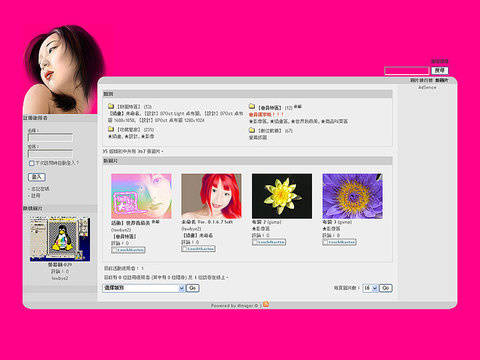Tick the auto-login checkbox under the password field
Screen dimensions: 480x360
pos(31,163)
